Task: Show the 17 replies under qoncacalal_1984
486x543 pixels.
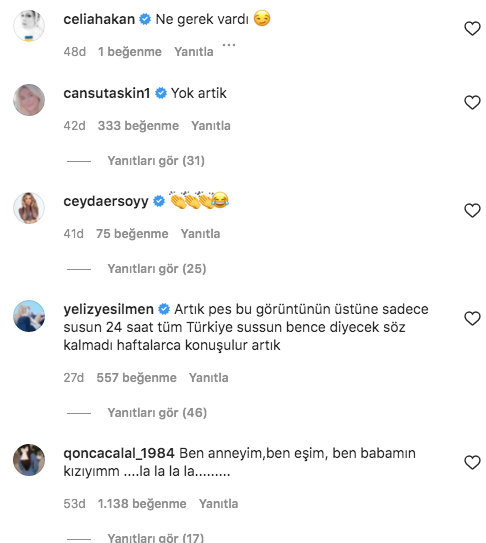Action: pyautogui.click(x=156, y=538)
